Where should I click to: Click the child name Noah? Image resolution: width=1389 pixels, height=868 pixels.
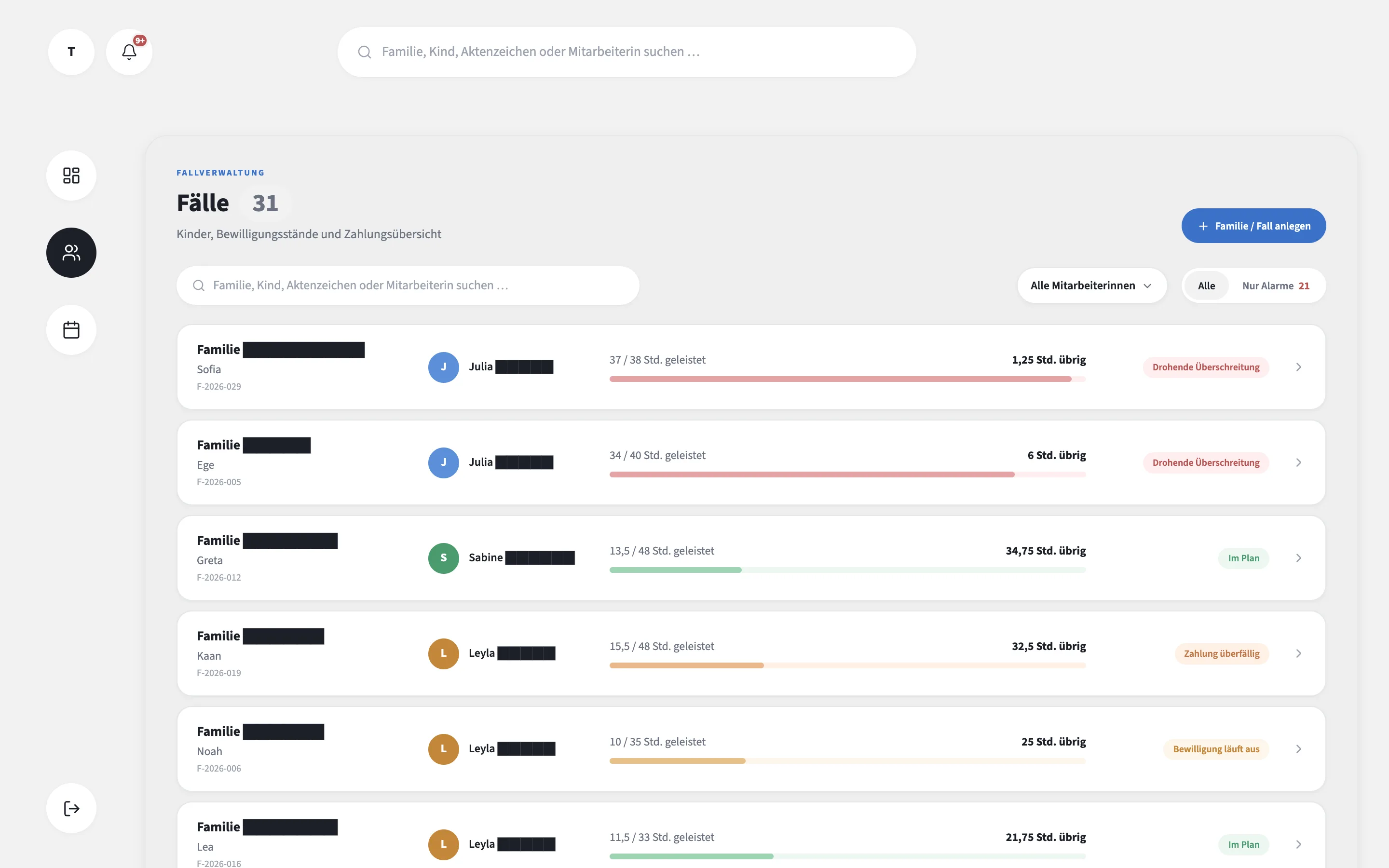tap(209, 751)
